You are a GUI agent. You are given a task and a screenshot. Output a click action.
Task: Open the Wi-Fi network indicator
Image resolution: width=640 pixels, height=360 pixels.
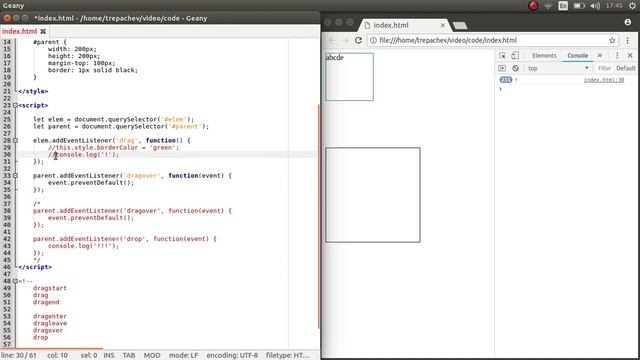tap(548, 6)
